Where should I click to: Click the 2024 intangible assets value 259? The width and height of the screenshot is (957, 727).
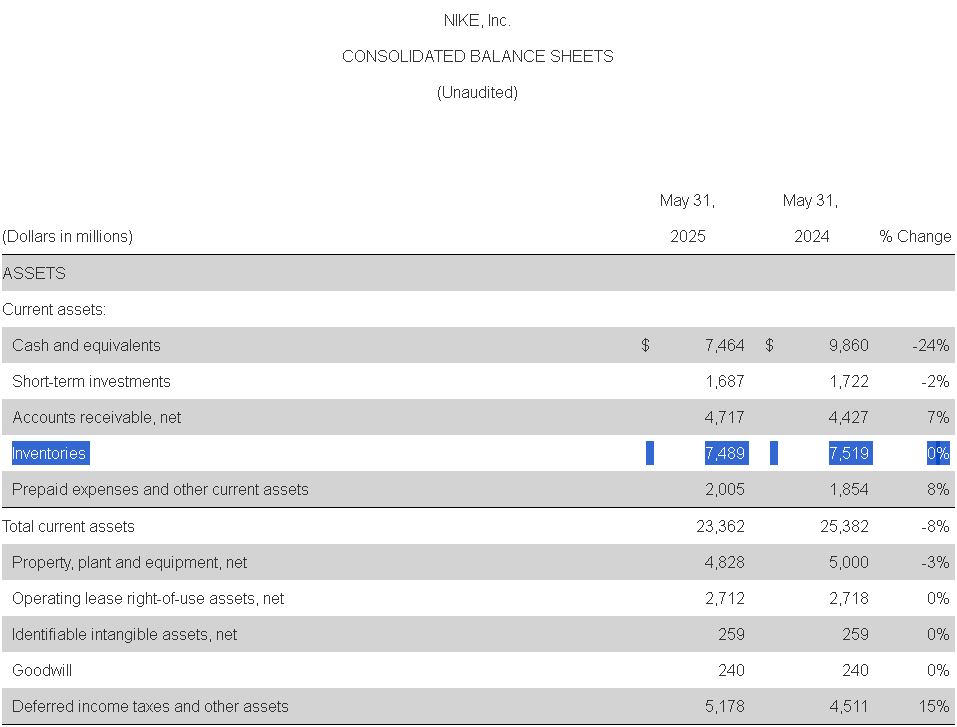855,634
